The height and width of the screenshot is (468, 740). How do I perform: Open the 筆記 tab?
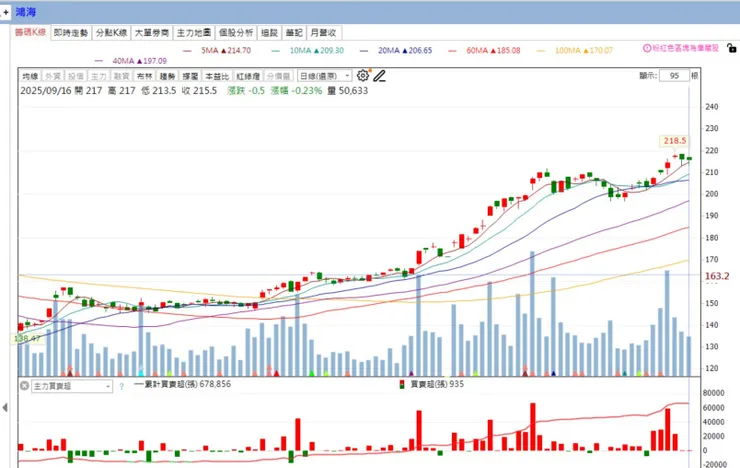tap(294, 33)
